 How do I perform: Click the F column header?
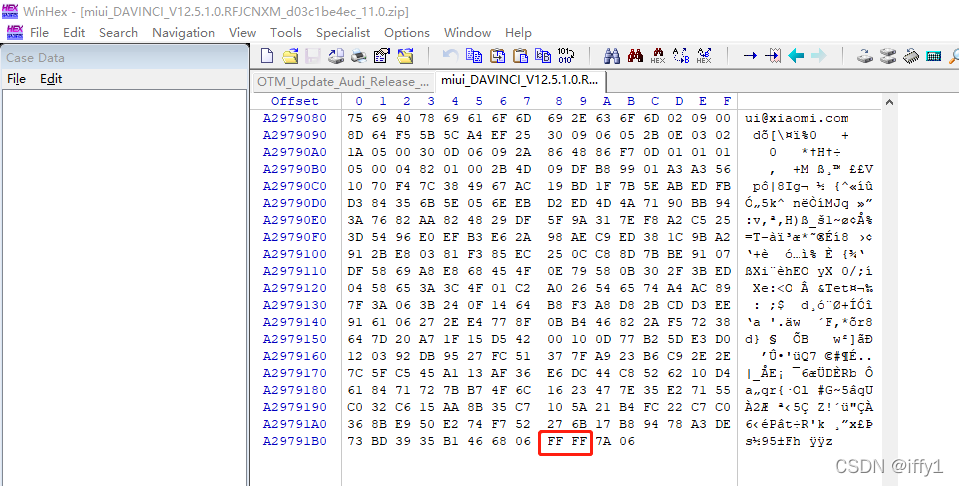727,101
